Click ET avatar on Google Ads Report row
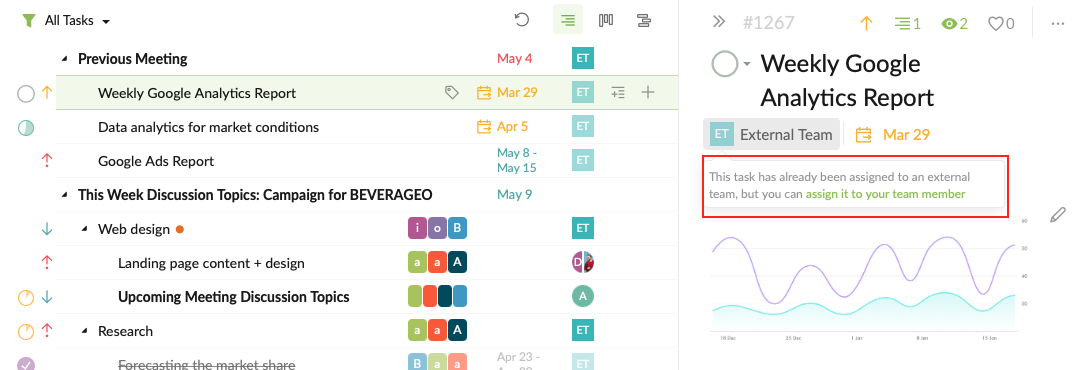This screenshot has width=1084, height=370. (583, 160)
